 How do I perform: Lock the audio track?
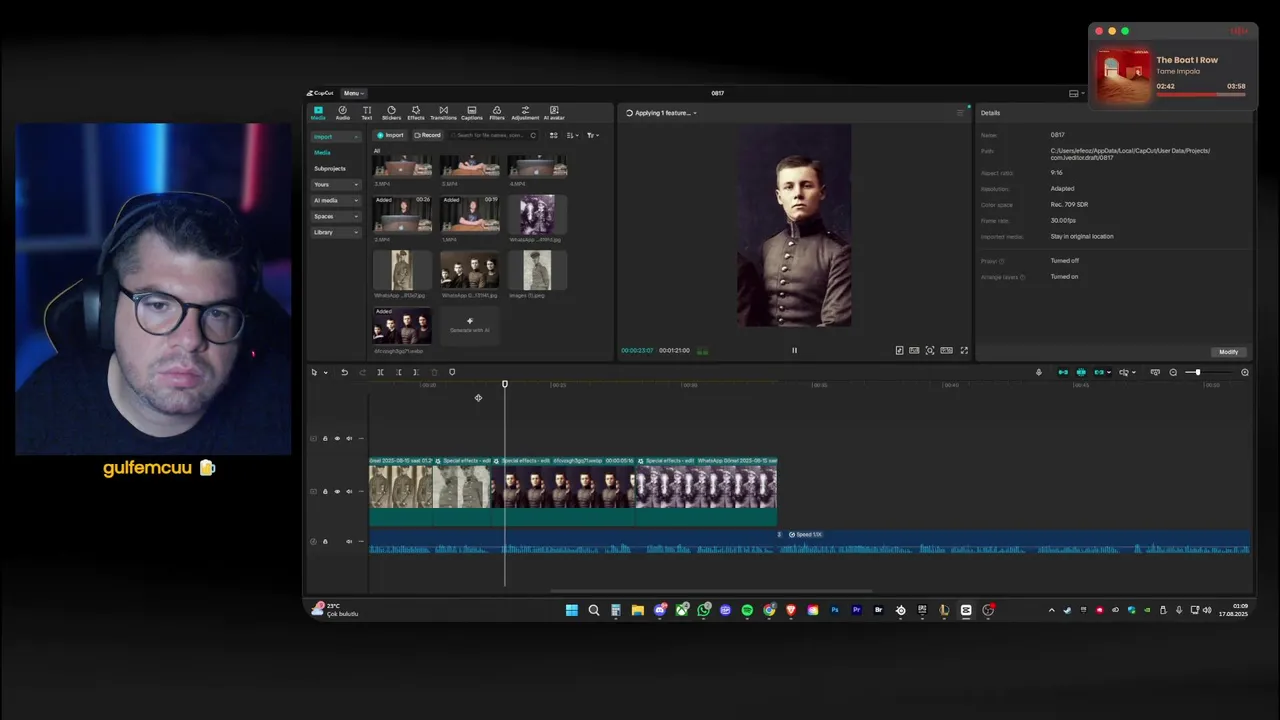click(325, 541)
